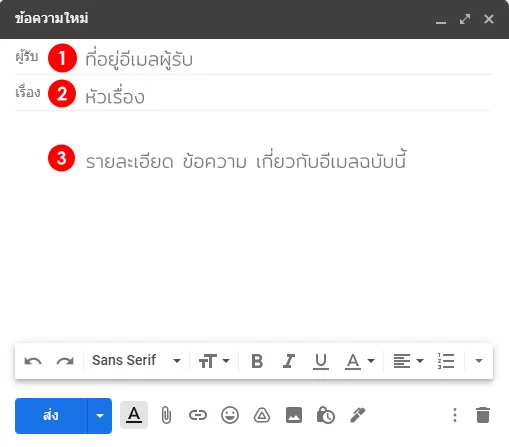
Task: Open more options three-dot menu
Action: [x=455, y=415]
